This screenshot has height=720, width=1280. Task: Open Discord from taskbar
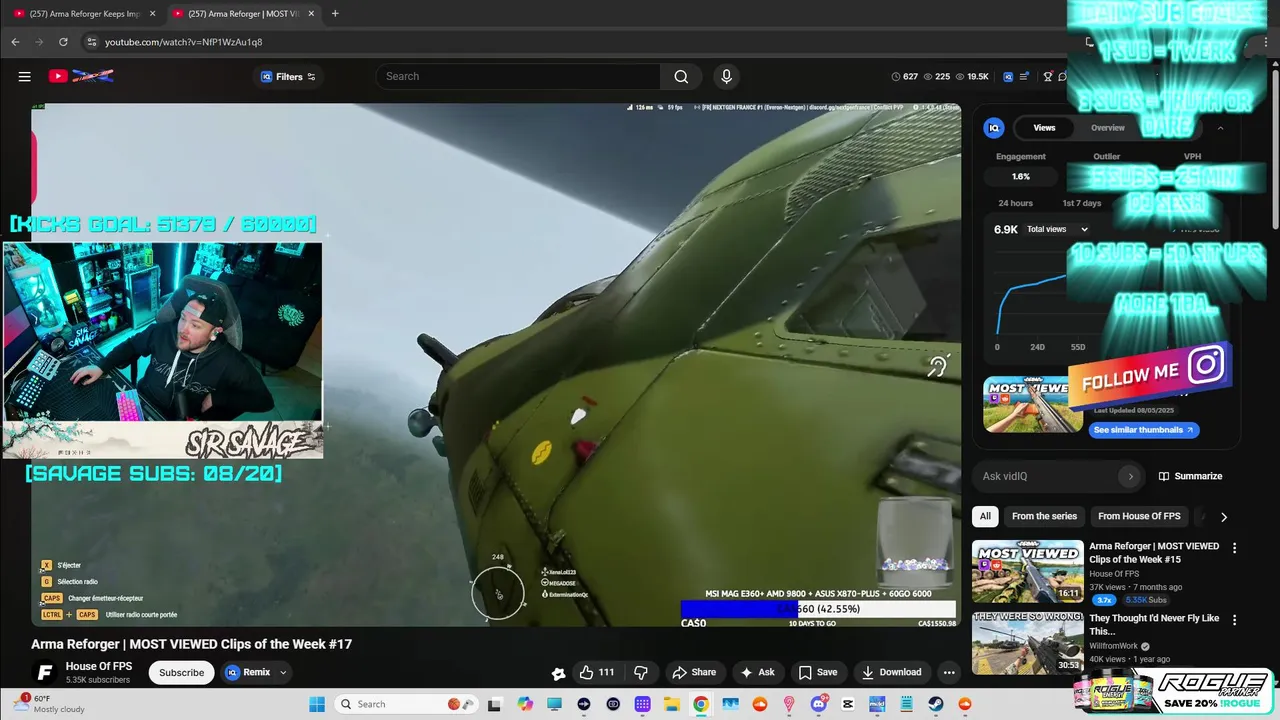coord(818,704)
